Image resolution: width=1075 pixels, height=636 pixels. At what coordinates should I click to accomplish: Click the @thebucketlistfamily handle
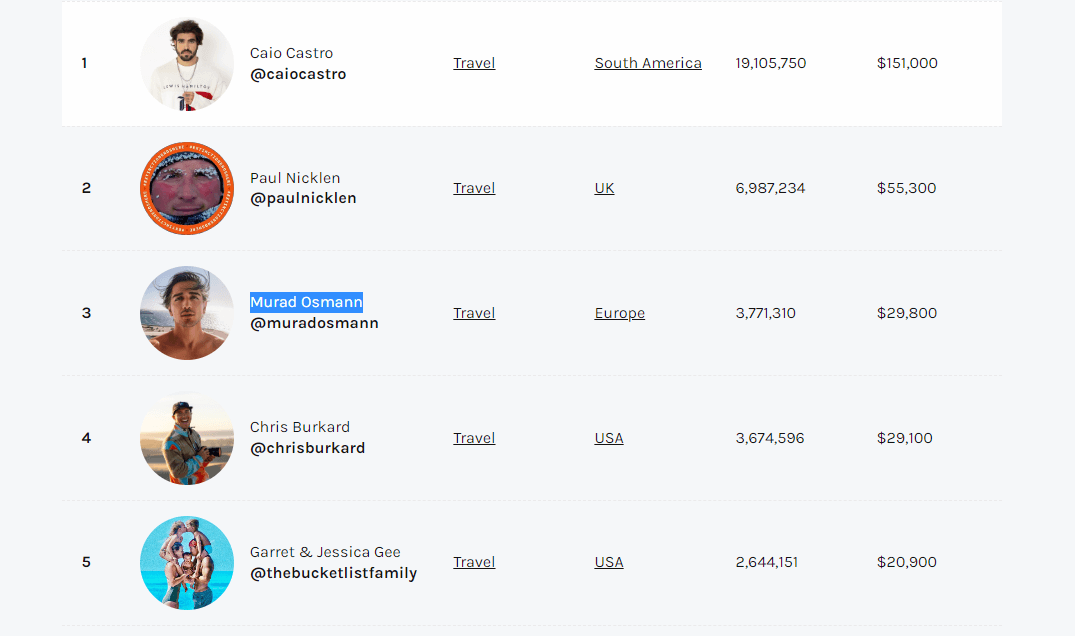click(x=333, y=573)
